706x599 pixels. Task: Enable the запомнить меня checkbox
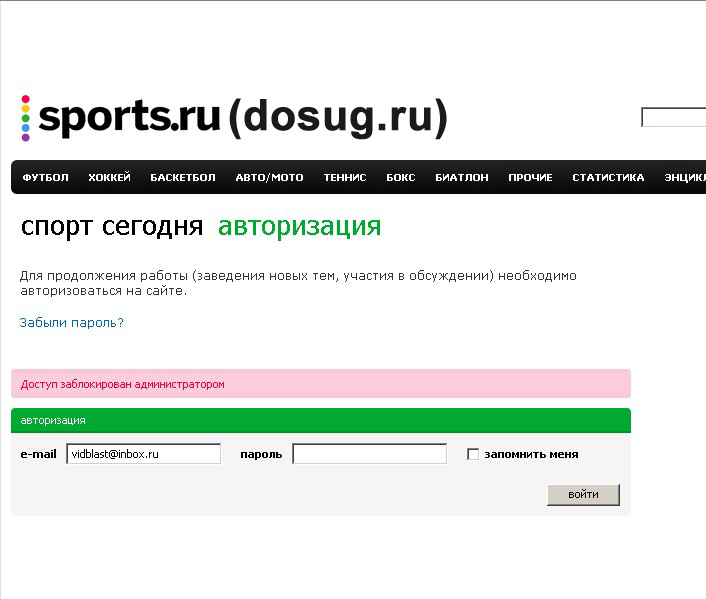click(473, 454)
